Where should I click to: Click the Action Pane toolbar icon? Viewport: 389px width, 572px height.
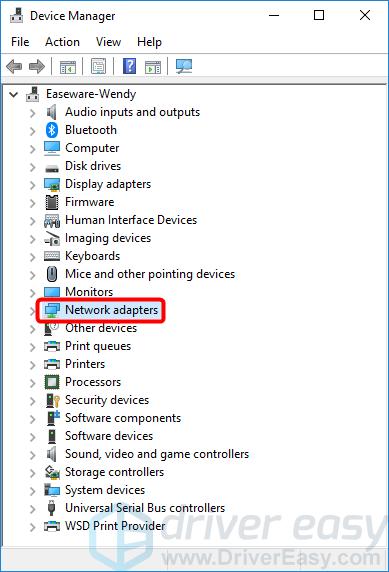(x=153, y=67)
